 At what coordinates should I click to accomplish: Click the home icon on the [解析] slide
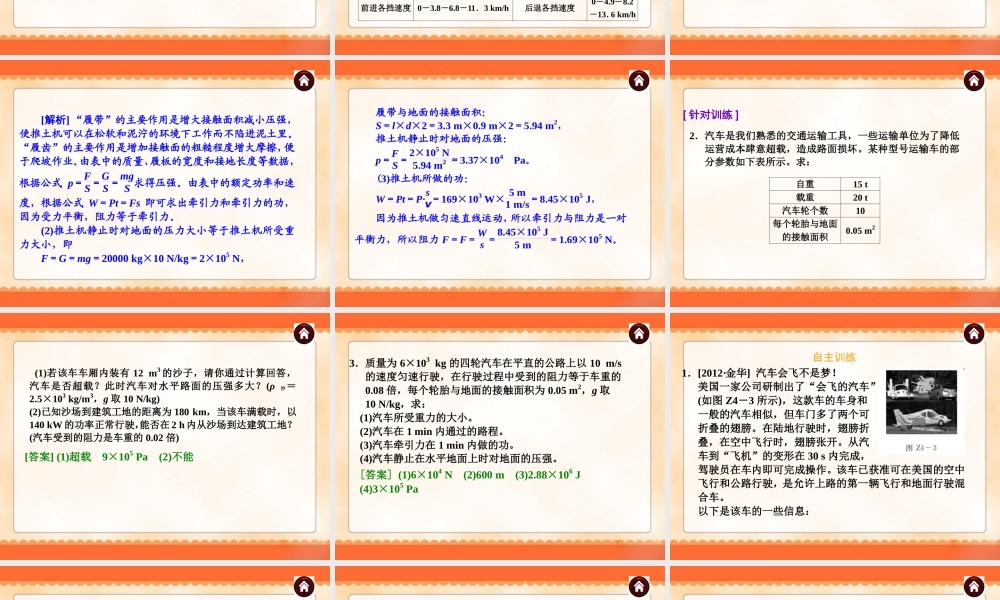coord(303,80)
